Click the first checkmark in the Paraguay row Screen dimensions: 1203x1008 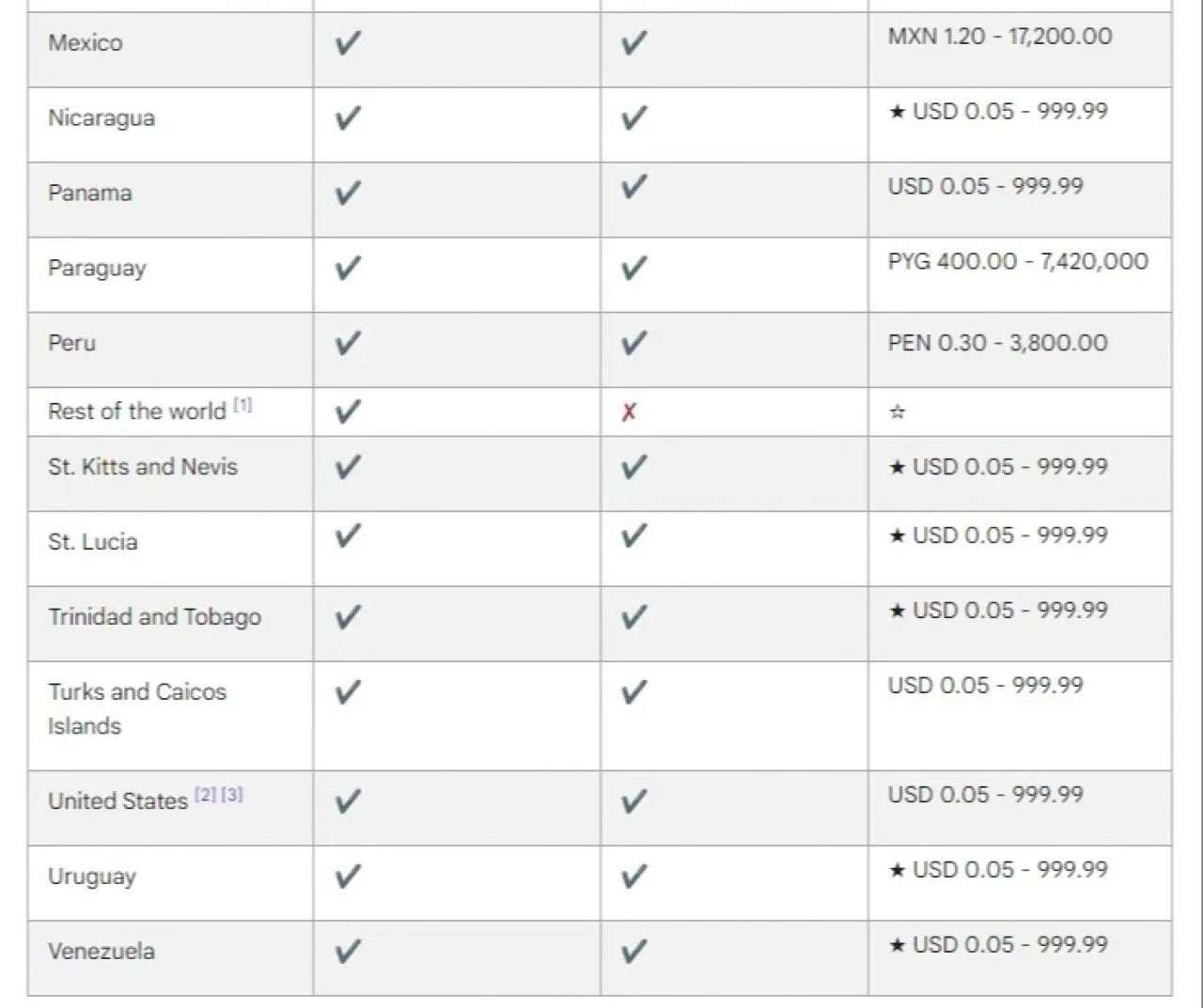[348, 269]
